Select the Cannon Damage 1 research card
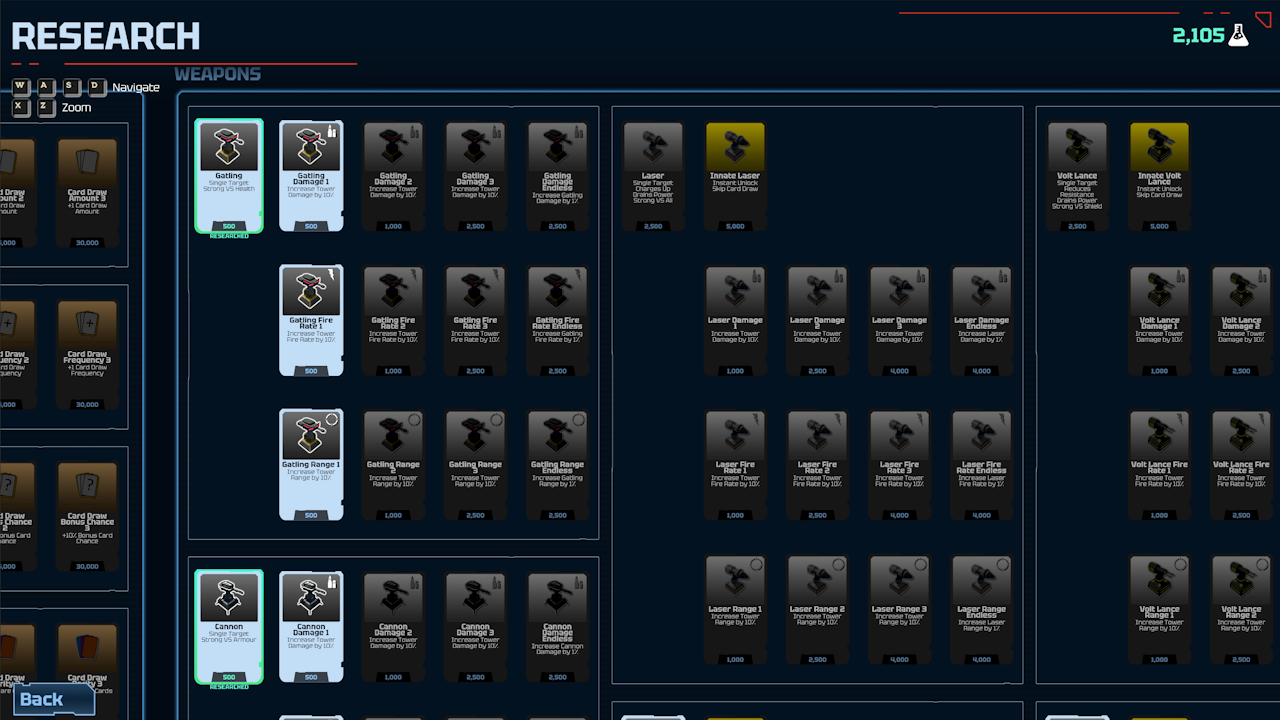Viewport: 1280px width, 720px height. point(311,627)
